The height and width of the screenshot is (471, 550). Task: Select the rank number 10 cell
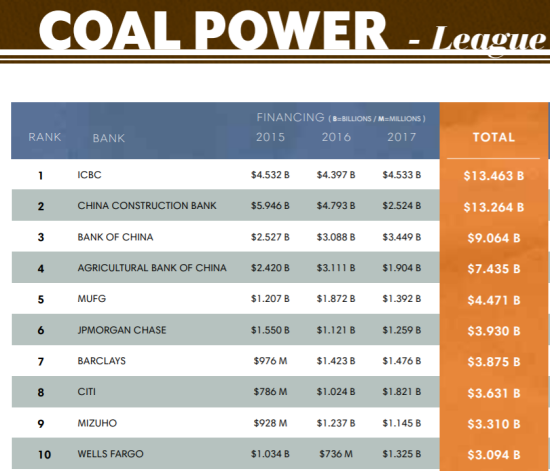[x=45, y=455]
